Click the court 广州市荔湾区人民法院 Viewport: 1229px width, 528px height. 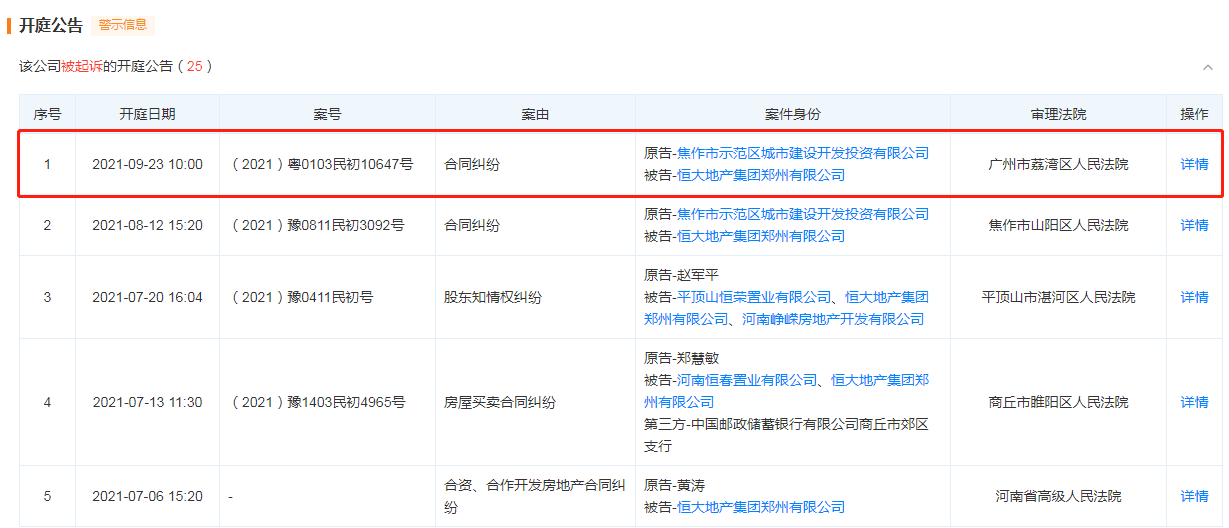click(1058, 164)
